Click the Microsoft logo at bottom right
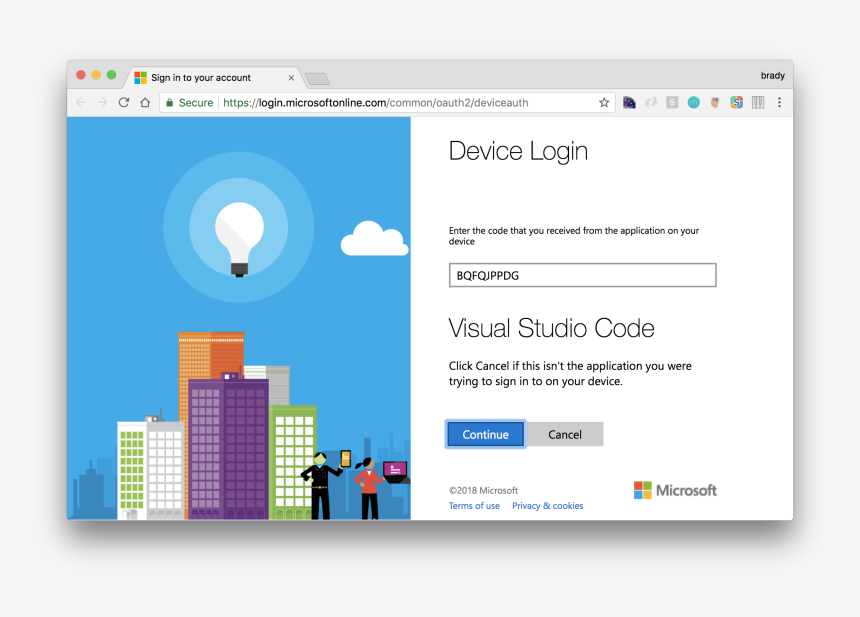Viewport: 860px width, 617px height. (674, 490)
